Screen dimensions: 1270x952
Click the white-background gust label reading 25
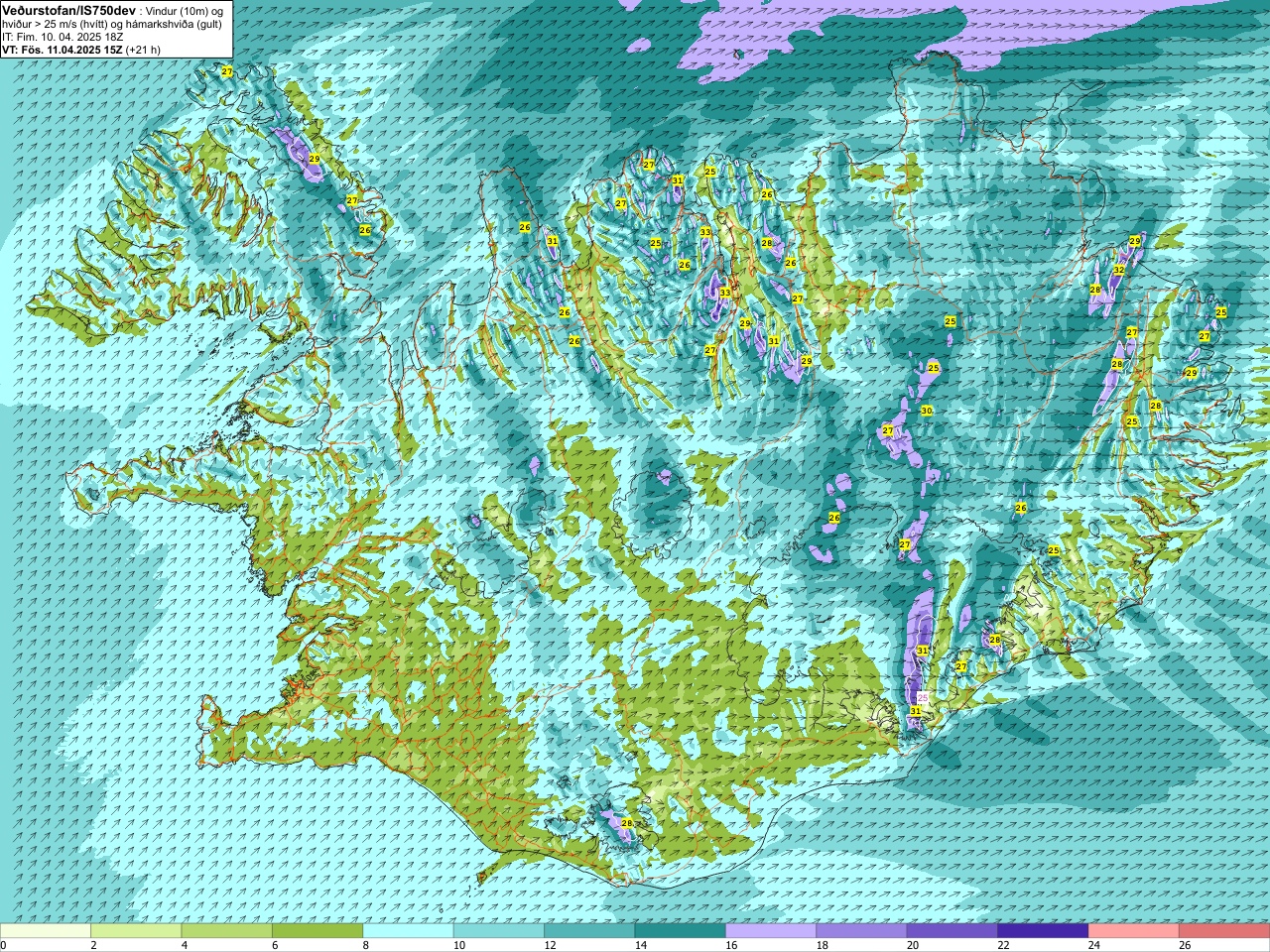coord(922,698)
